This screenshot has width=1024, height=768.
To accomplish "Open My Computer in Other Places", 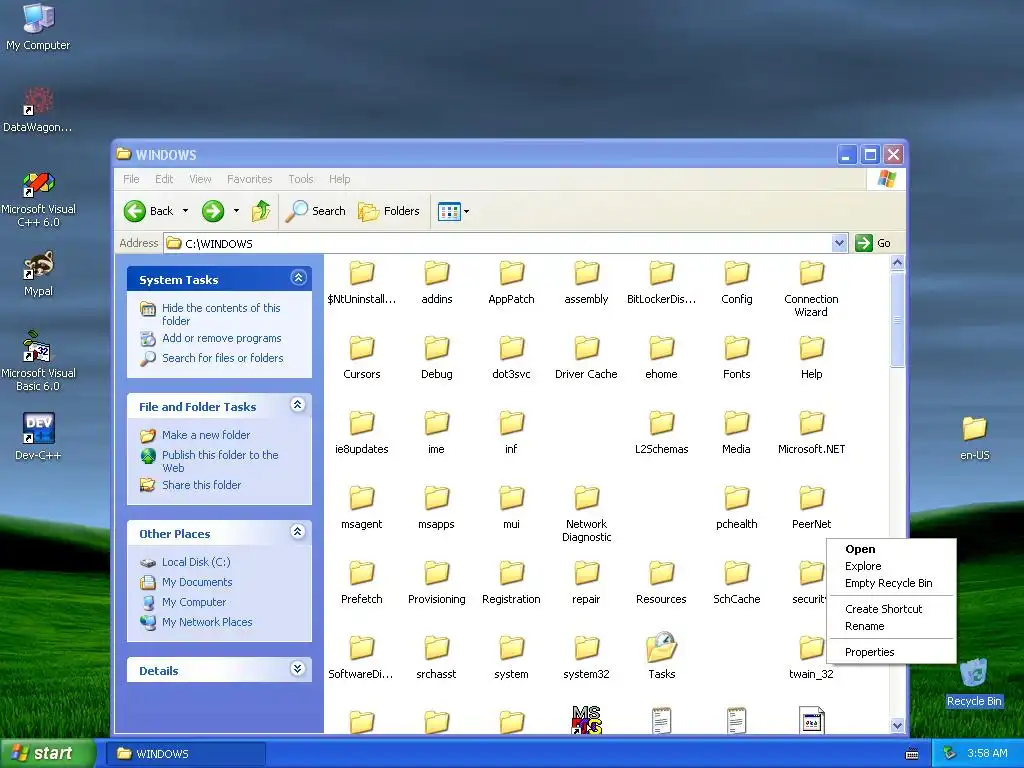I will [193, 602].
